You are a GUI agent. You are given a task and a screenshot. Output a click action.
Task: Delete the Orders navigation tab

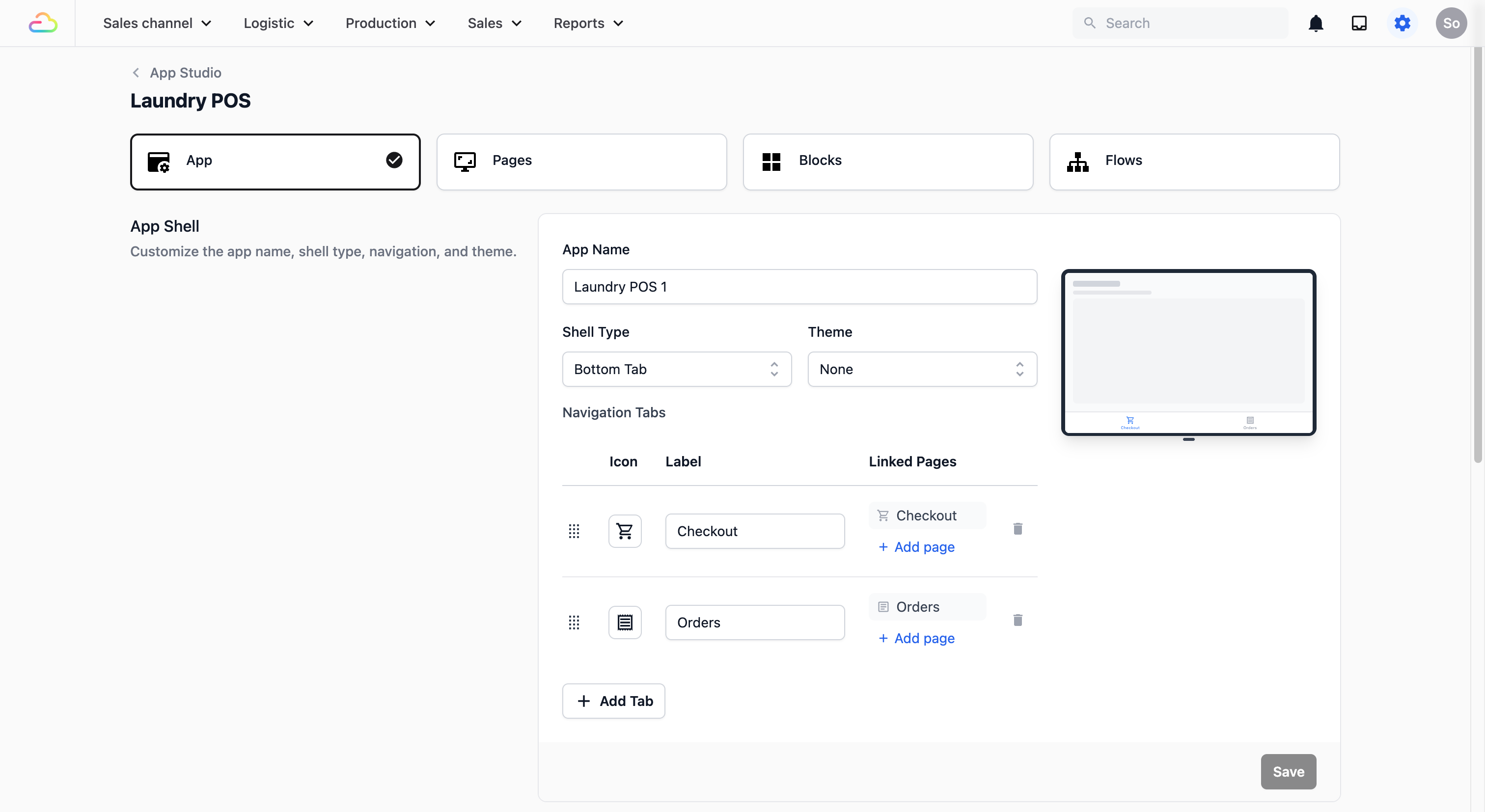[x=1017, y=620]
